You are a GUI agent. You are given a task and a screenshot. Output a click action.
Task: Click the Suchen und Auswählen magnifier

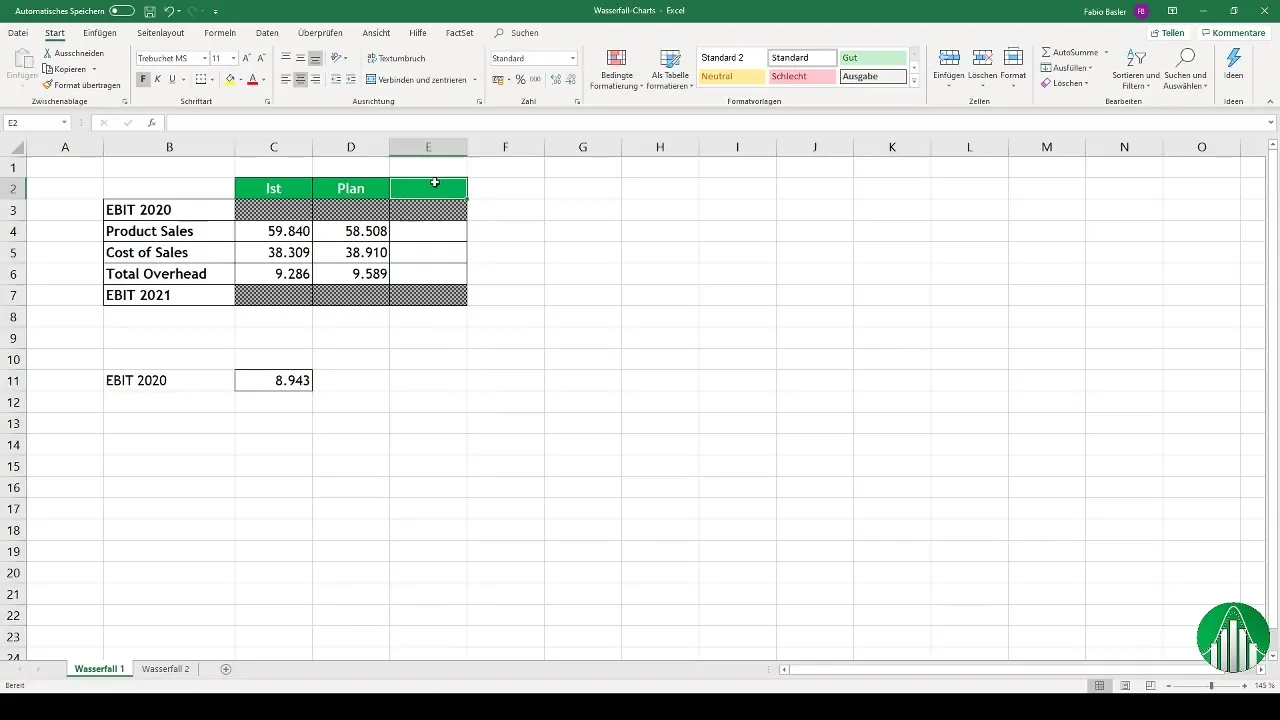point(1186,69)
